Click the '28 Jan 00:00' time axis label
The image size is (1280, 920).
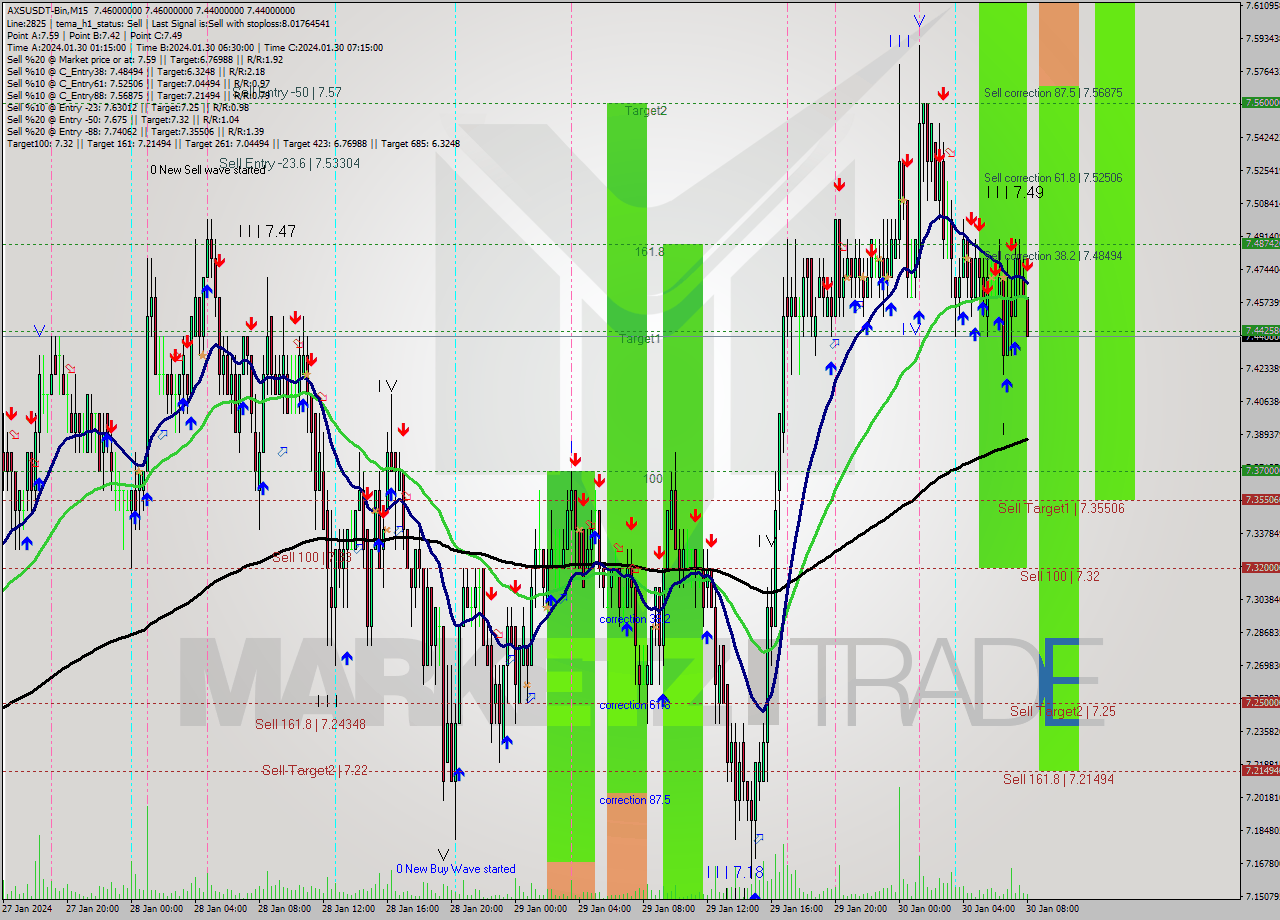[x=158, y=909]
